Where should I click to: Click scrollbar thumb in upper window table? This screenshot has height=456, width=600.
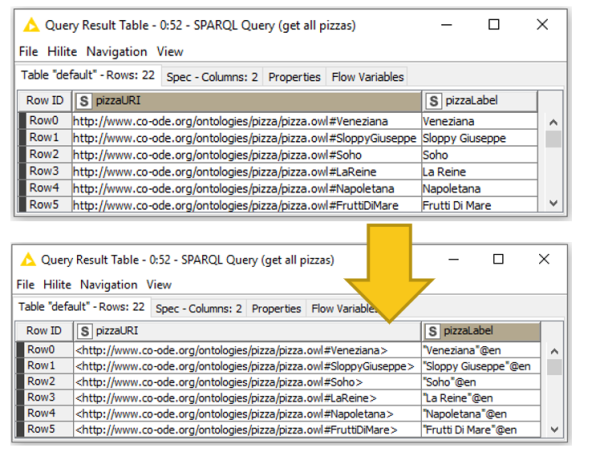click(x=553, y=139)
